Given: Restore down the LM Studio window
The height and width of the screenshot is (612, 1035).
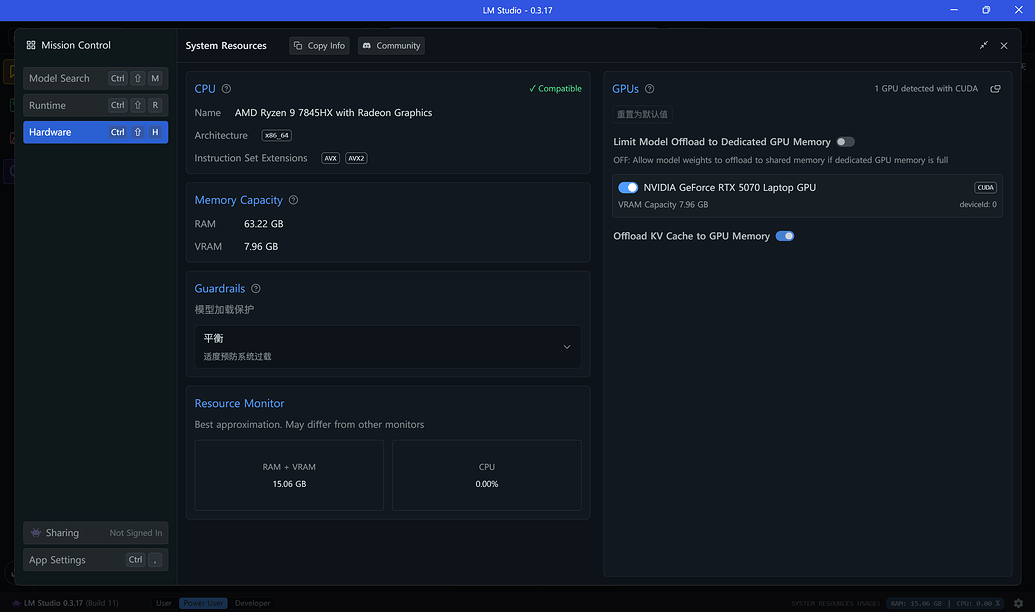Looking at the screenshot, I should pyautogui.click(x=986, y=10).
